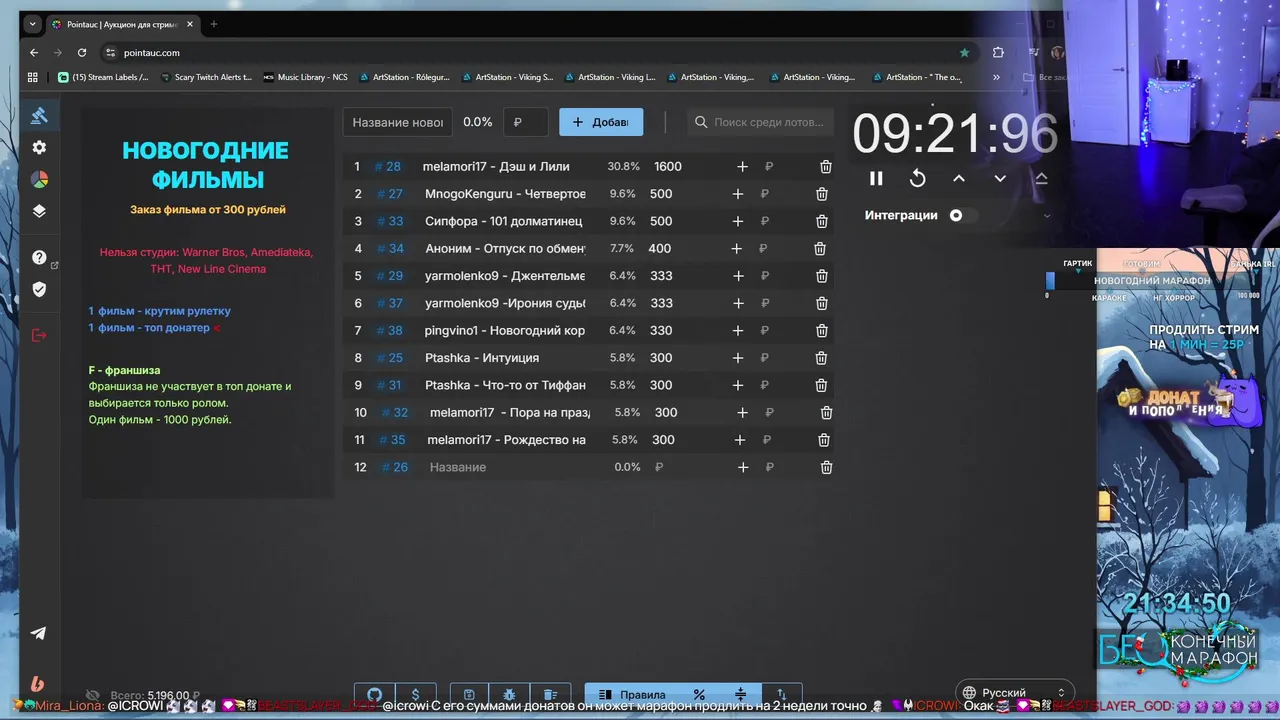
Task: Open the auction gavel page in sidebar
Action: click(x=39, y=115)
